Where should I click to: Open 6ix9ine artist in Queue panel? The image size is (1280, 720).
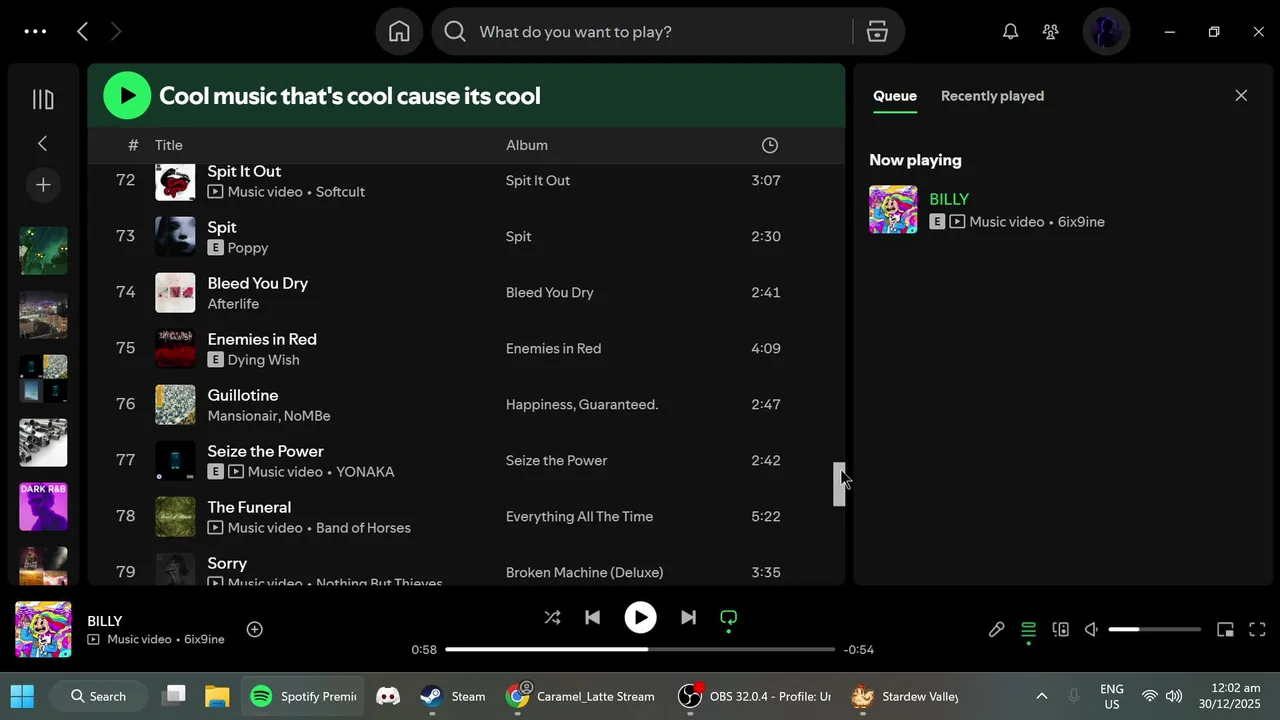click(1082, 222)
